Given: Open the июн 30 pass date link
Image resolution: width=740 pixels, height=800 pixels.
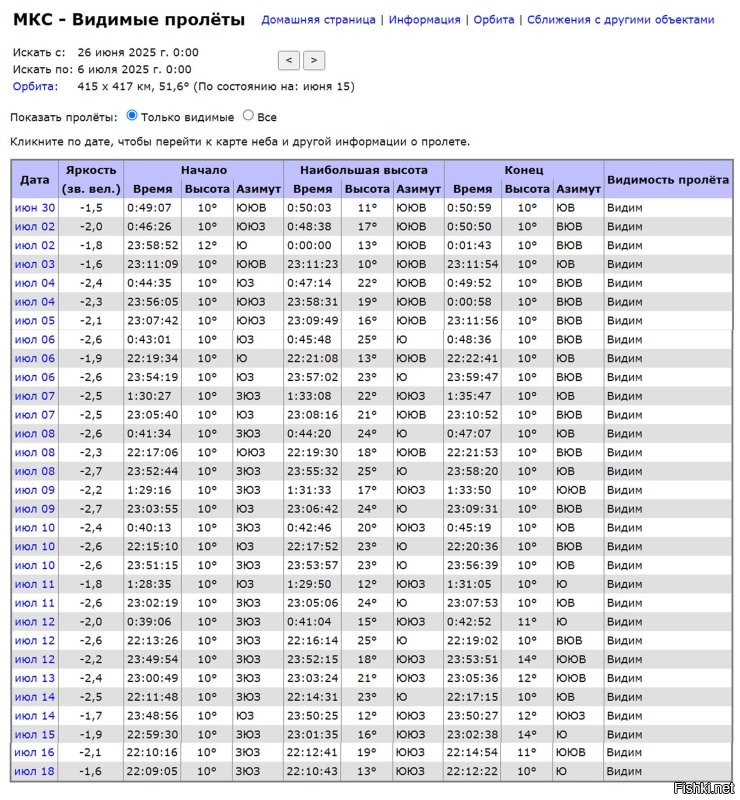Looking at the screenshot, I should (35, 208).
